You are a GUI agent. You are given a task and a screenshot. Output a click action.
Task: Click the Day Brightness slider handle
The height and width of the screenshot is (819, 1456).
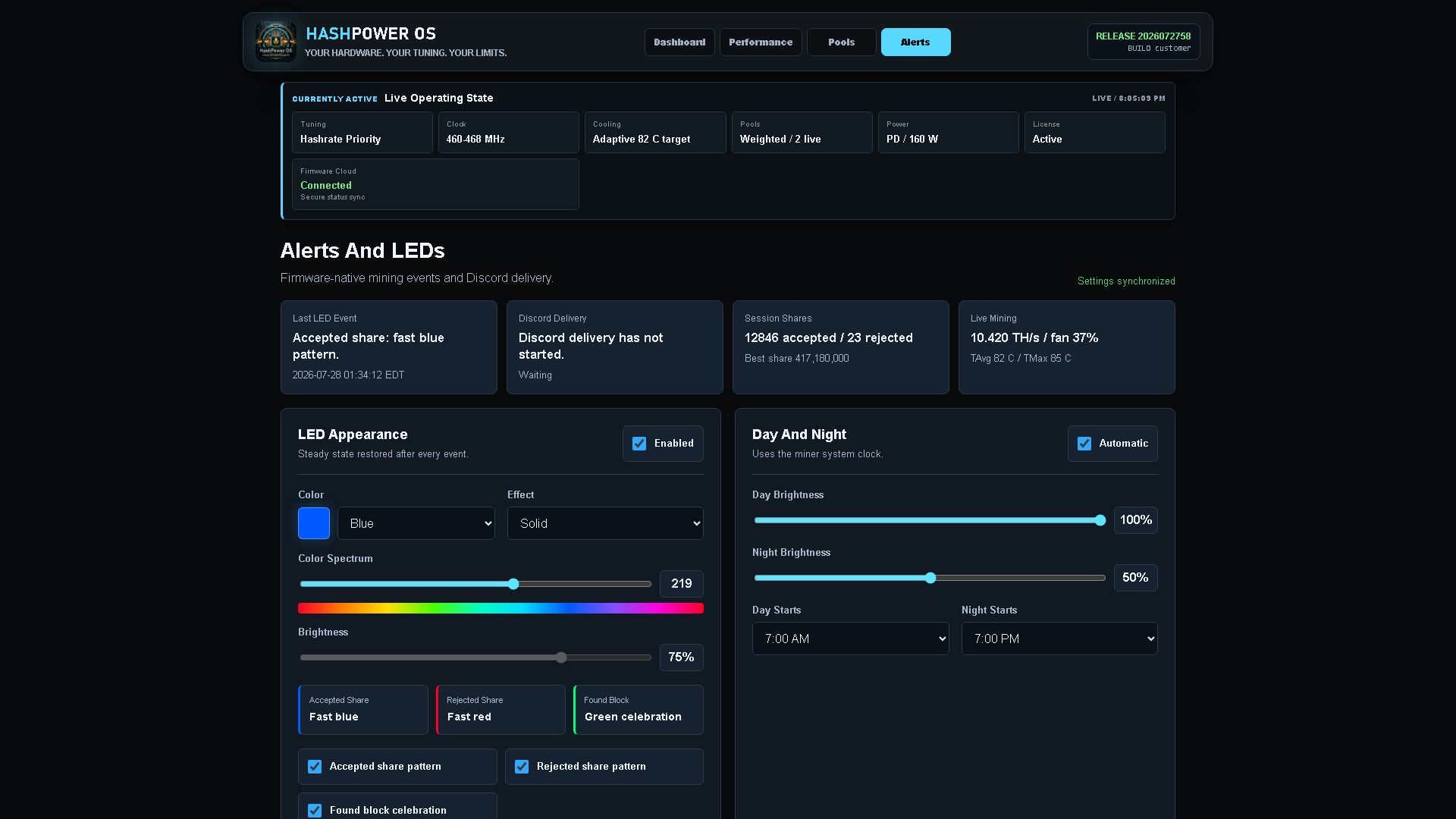[x=1100, y=520]
